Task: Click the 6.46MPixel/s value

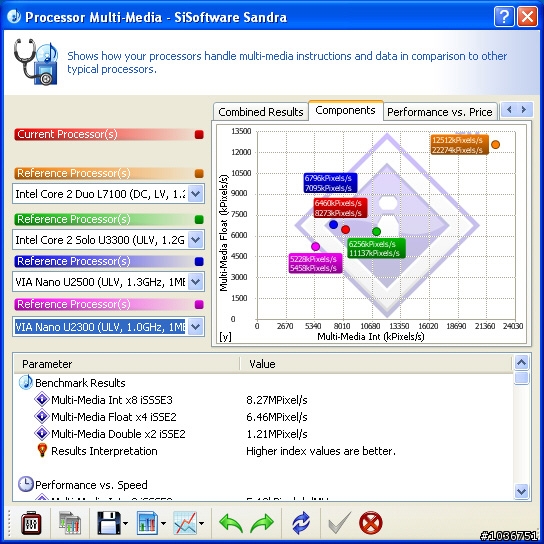Action: point(277,417)
